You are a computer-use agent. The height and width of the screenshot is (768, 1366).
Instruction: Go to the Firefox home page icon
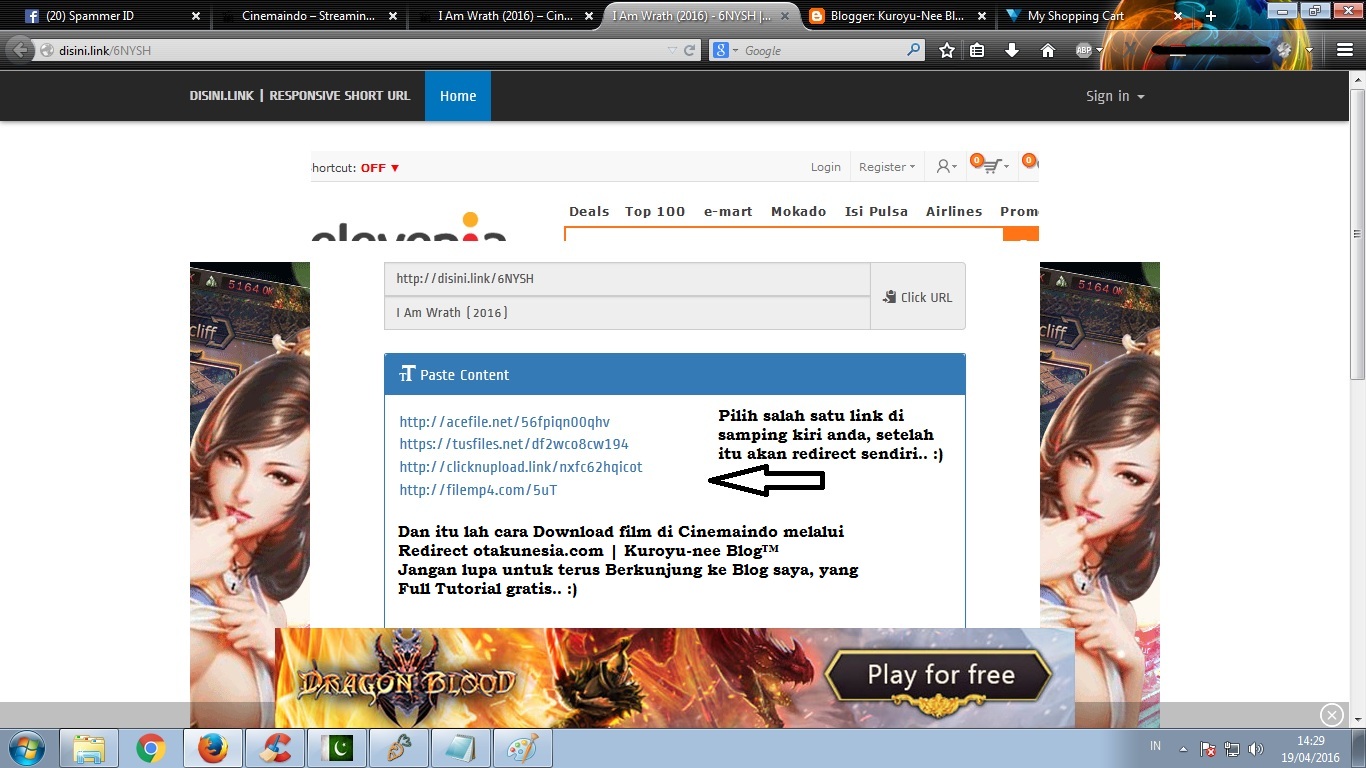click(x=1048, y=50)
